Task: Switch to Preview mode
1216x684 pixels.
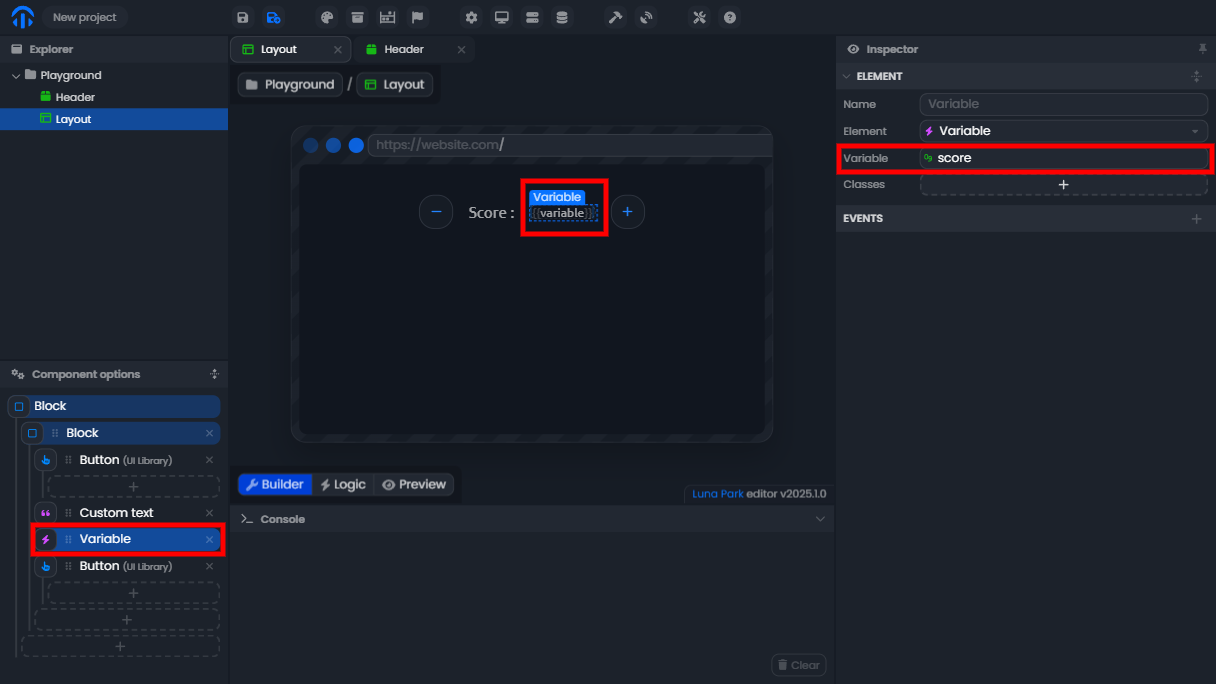Action: point(414,484)
